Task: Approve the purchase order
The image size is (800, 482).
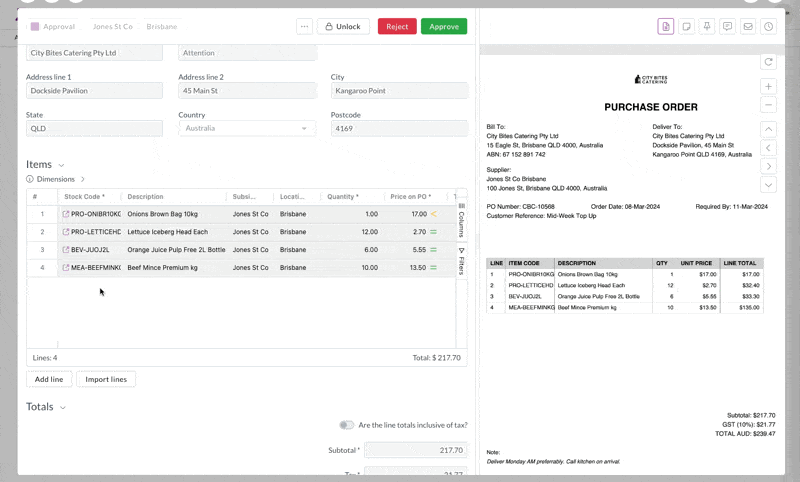Action: 444,27
